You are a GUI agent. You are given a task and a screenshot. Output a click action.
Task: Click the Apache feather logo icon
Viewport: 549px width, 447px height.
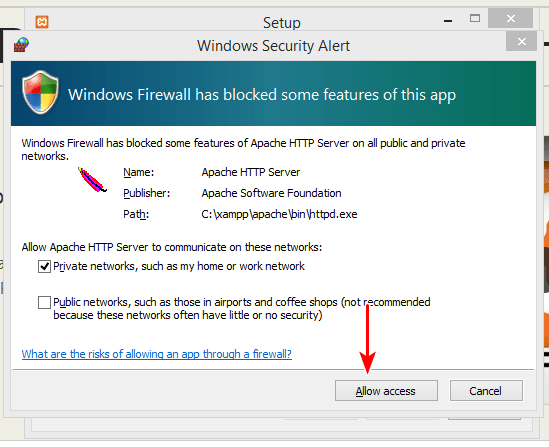point(92,180)
